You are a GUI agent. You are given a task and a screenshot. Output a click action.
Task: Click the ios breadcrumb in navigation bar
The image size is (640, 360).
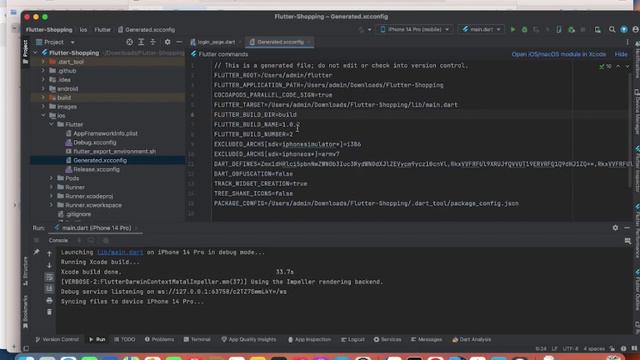coord(83,30)
